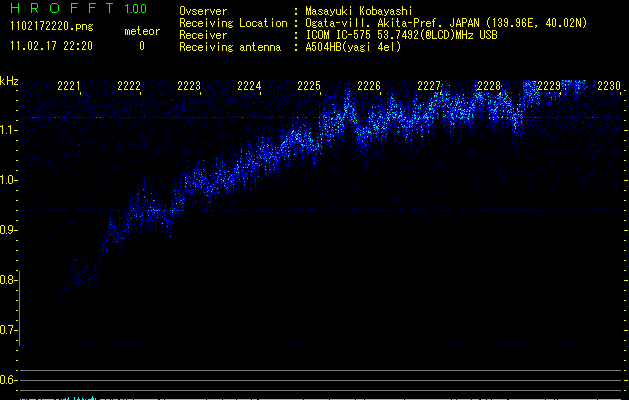This screenshot has width=629, height=400.
Task: Click the 0.8 frequency axis label
Action: 8,280
